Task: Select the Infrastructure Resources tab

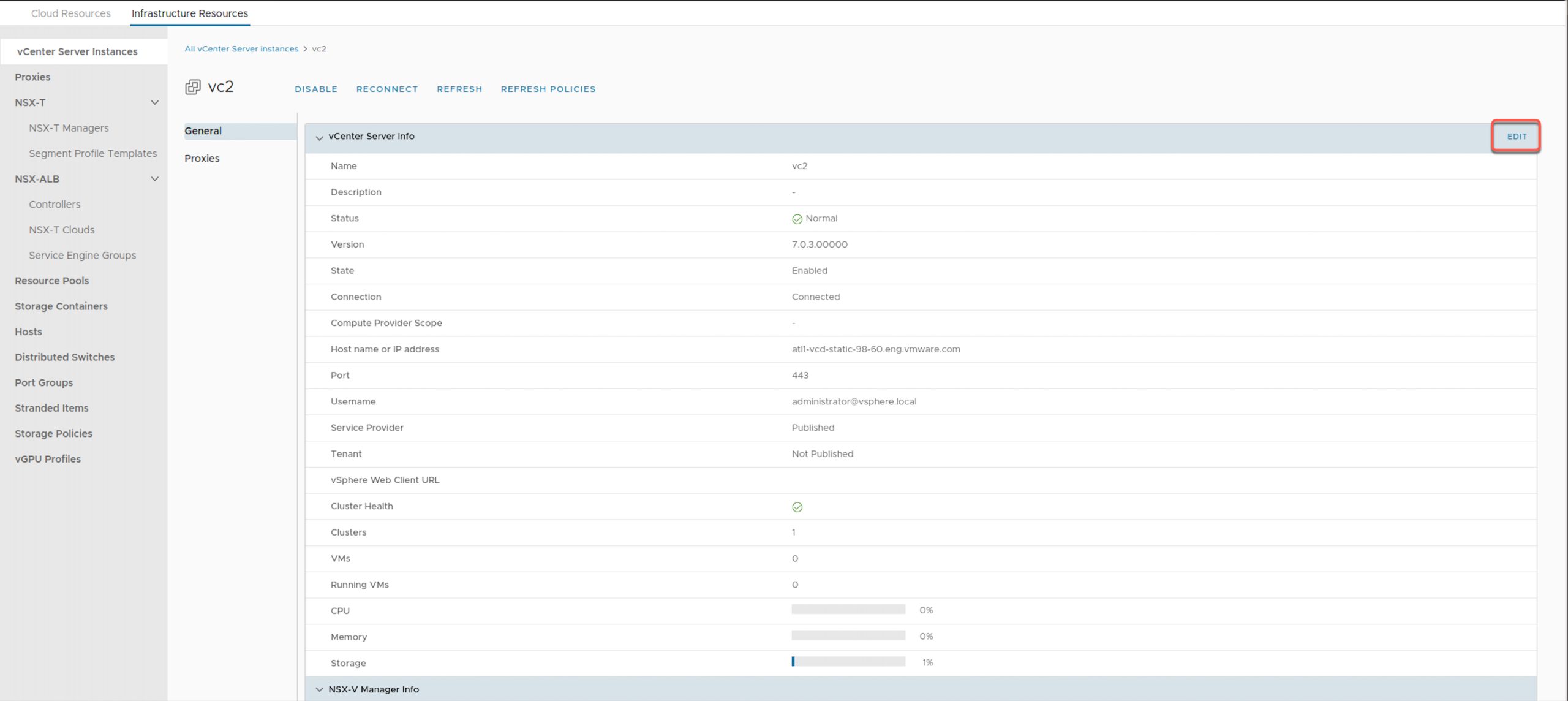Action: point(189,13)
